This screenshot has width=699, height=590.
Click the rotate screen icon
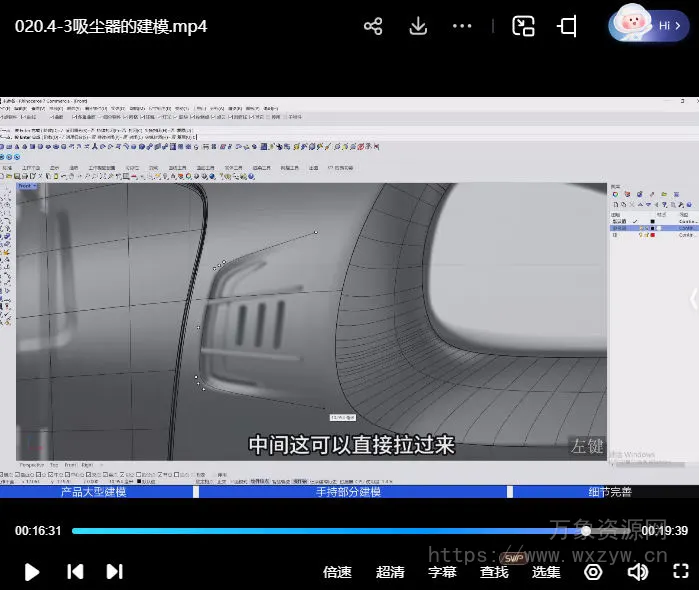coord(567,27)
